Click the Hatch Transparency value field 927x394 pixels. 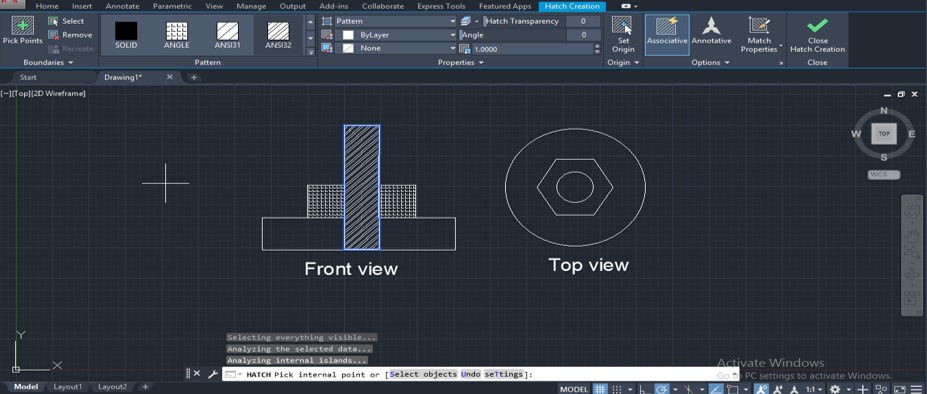[x=583, y=21]
